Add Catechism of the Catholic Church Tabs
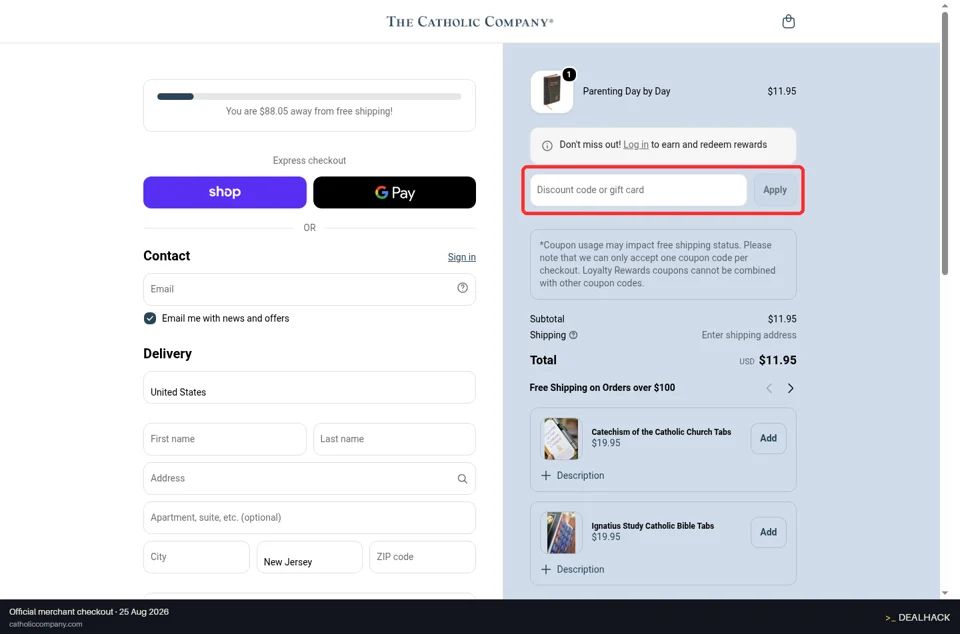The image size is (960, 634). coord(768,438)
